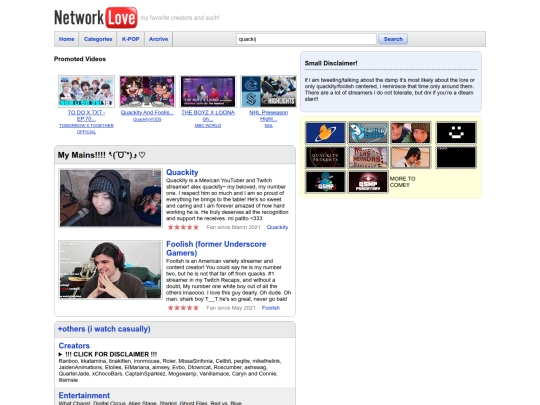Open Foolish streamer photo
This screenshot has width=540, height=405.
tap(110, 270)
